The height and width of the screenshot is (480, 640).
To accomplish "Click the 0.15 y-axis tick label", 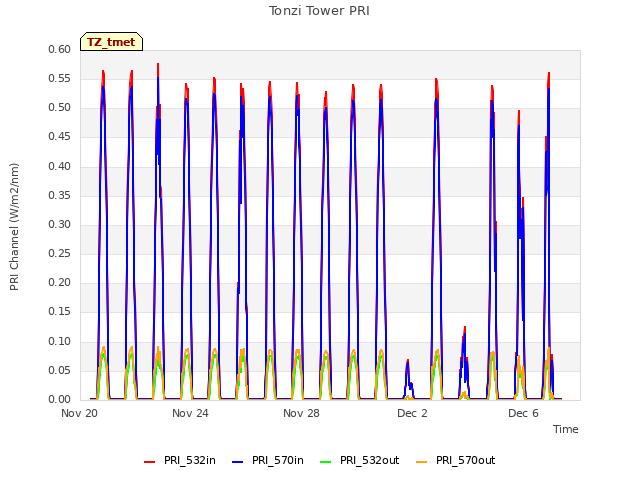I will (x=60, y=312).
